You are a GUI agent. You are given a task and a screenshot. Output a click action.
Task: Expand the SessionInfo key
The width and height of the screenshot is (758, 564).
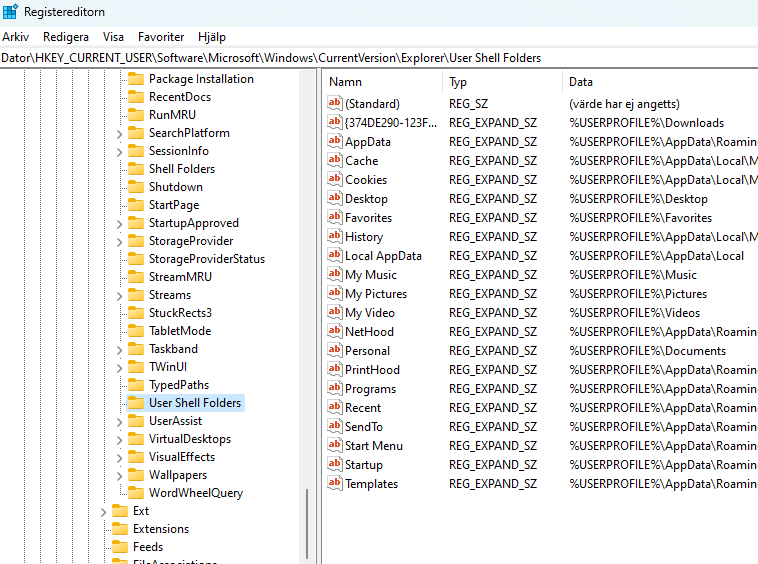click(x=119, y=152)
